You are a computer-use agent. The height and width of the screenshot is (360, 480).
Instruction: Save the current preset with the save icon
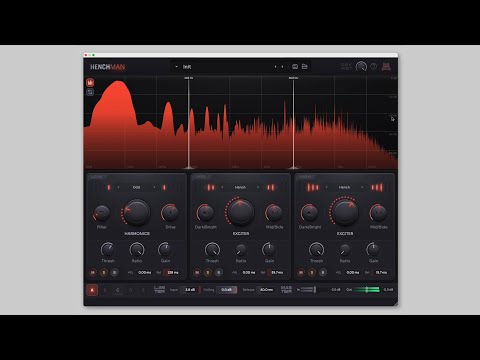[295, 67]
